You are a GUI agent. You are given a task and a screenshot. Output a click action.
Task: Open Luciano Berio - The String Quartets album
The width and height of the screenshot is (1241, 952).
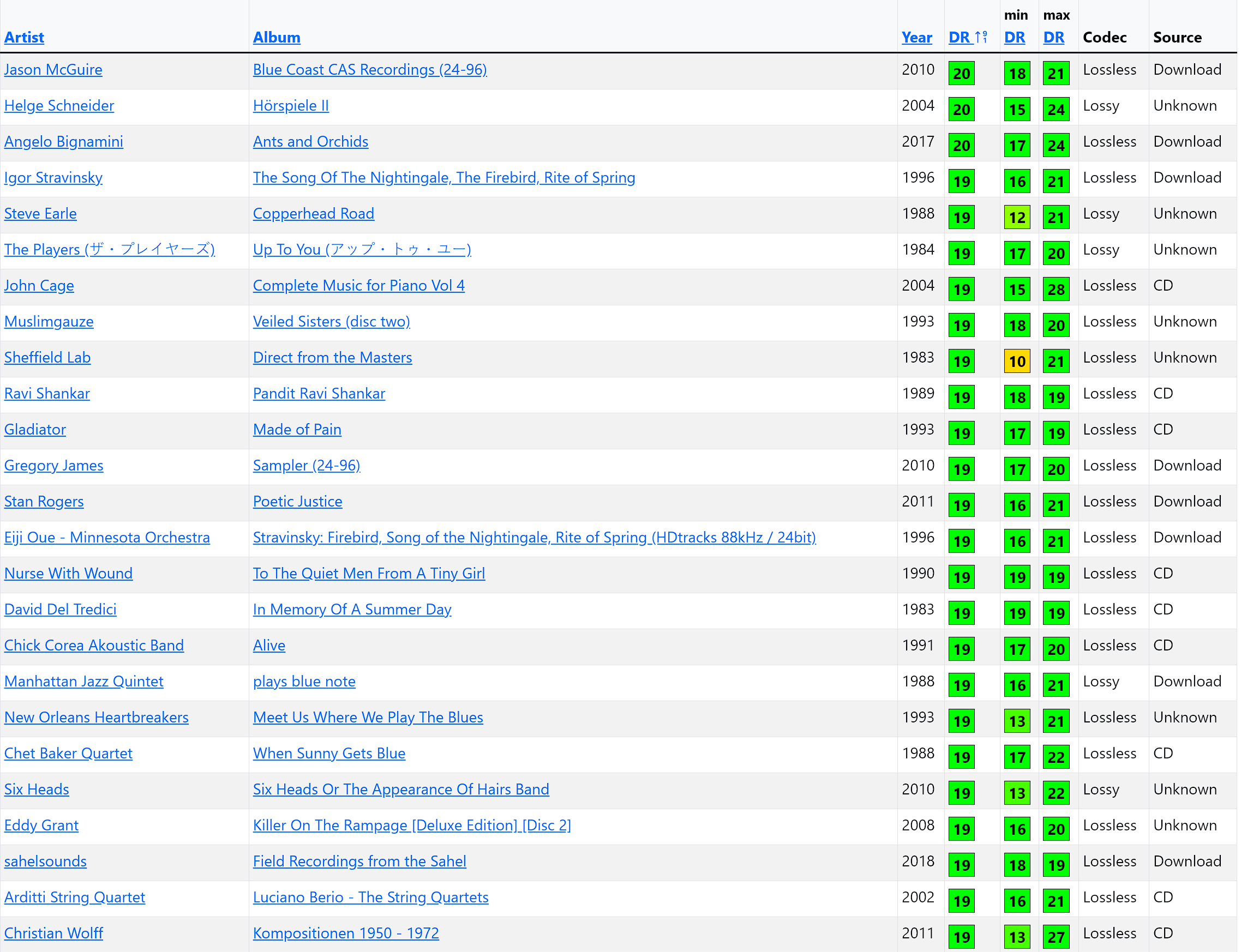371,897
